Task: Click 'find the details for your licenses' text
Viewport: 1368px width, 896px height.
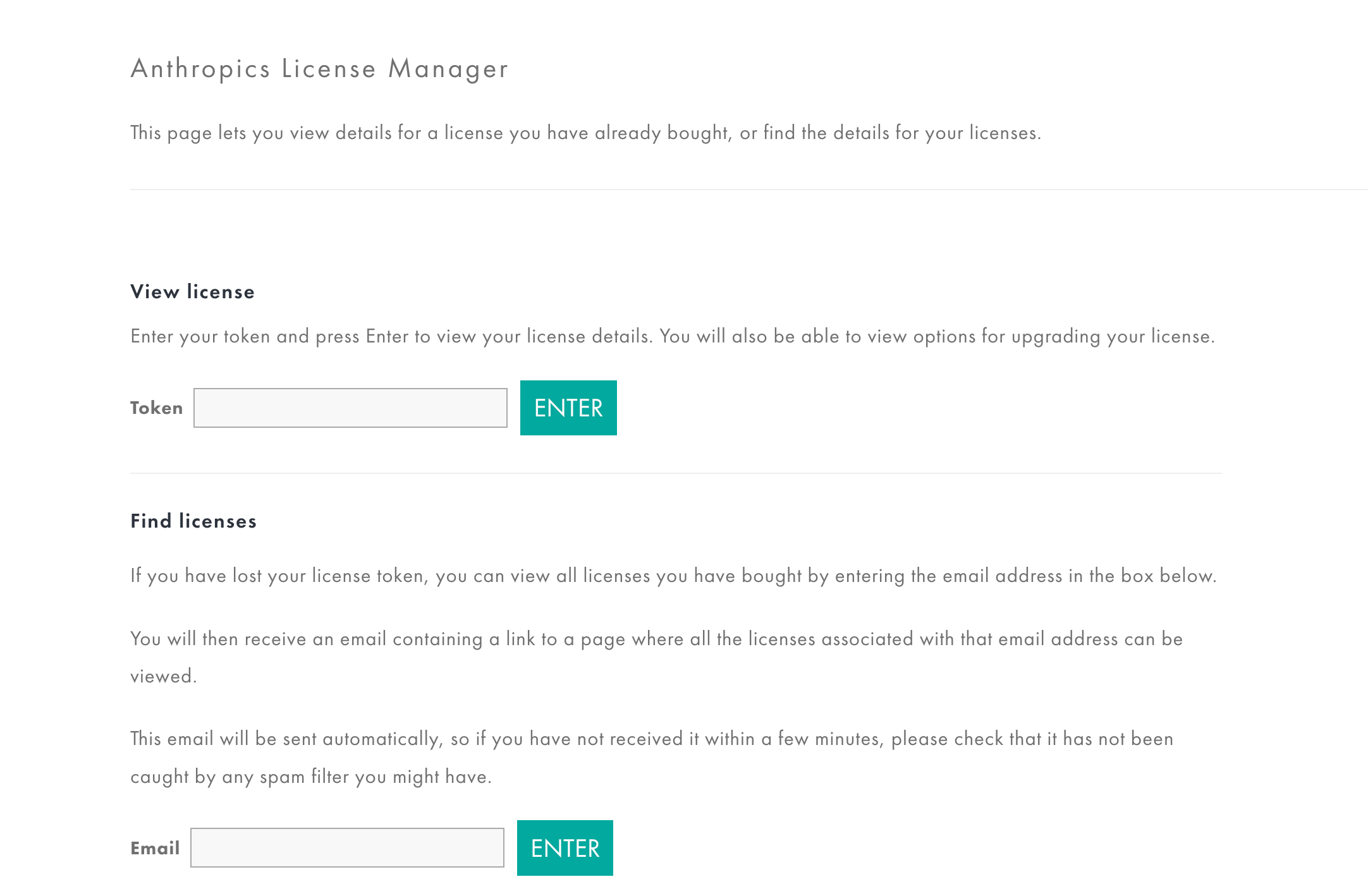Action: click(x=901, y=133)
